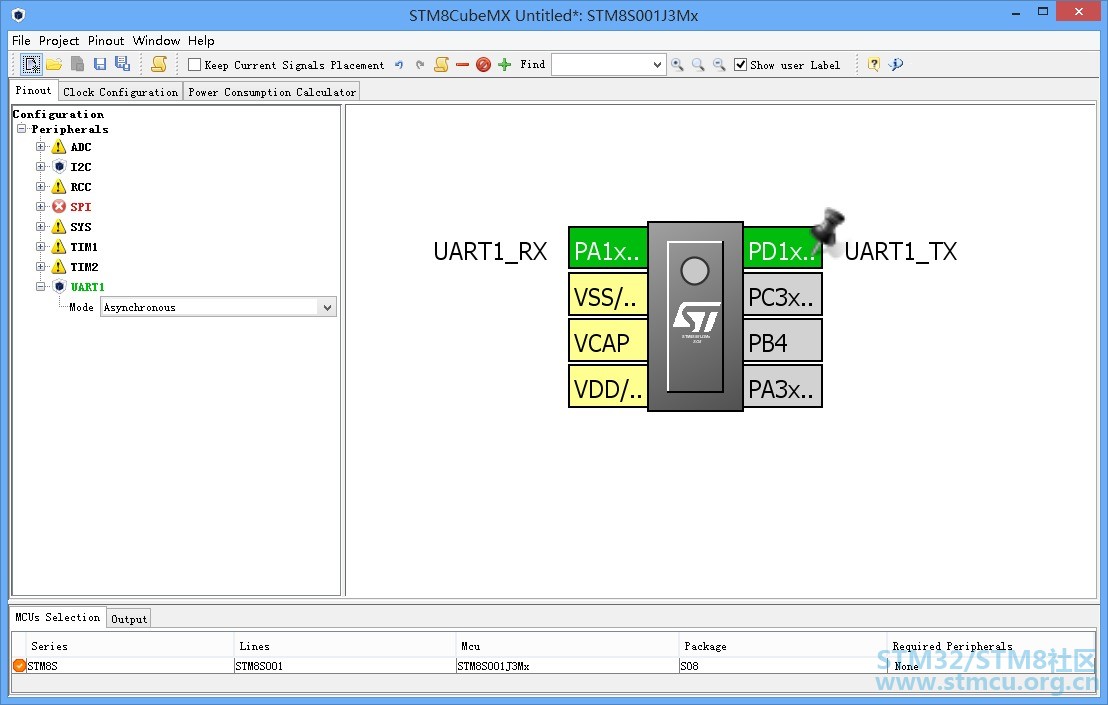Image resolution: width=1108 pixels, height=705 pixels.
Task: Open the Project menu
Action: (x=59, y=40)
